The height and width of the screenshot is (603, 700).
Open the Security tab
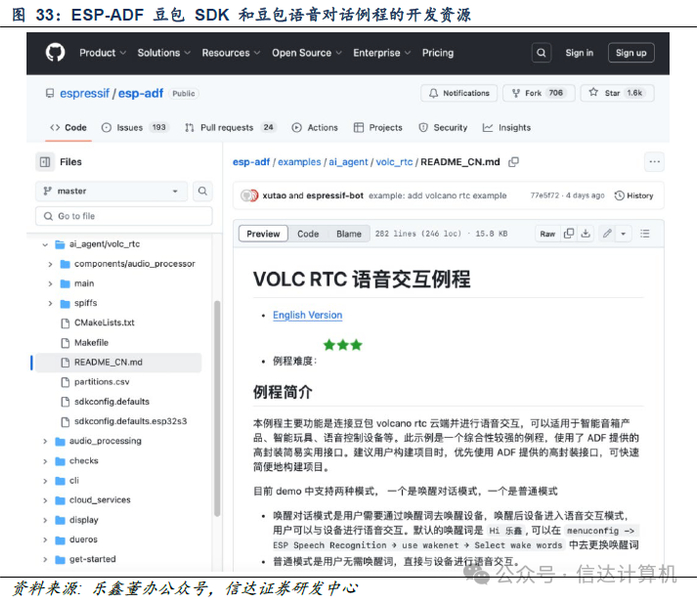click(x=443, y=128)
